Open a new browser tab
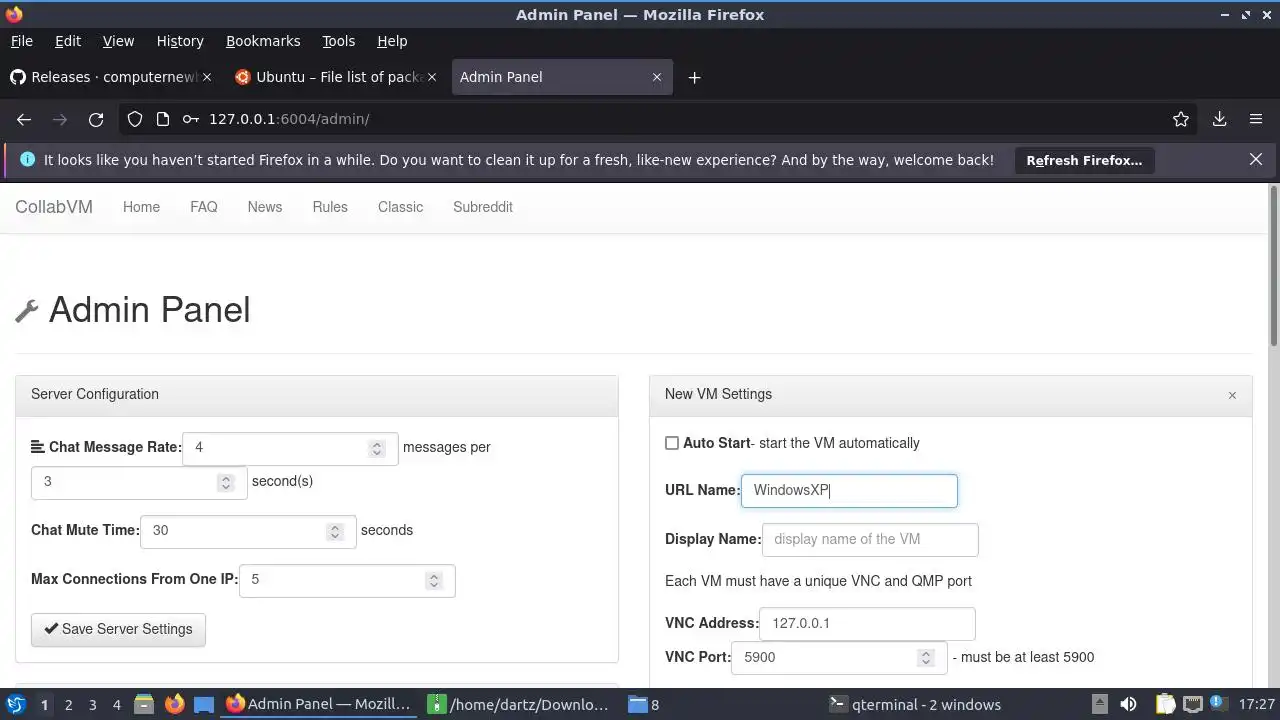The width and height of the screenshot is (1280, 720). [x=694, y=77]
